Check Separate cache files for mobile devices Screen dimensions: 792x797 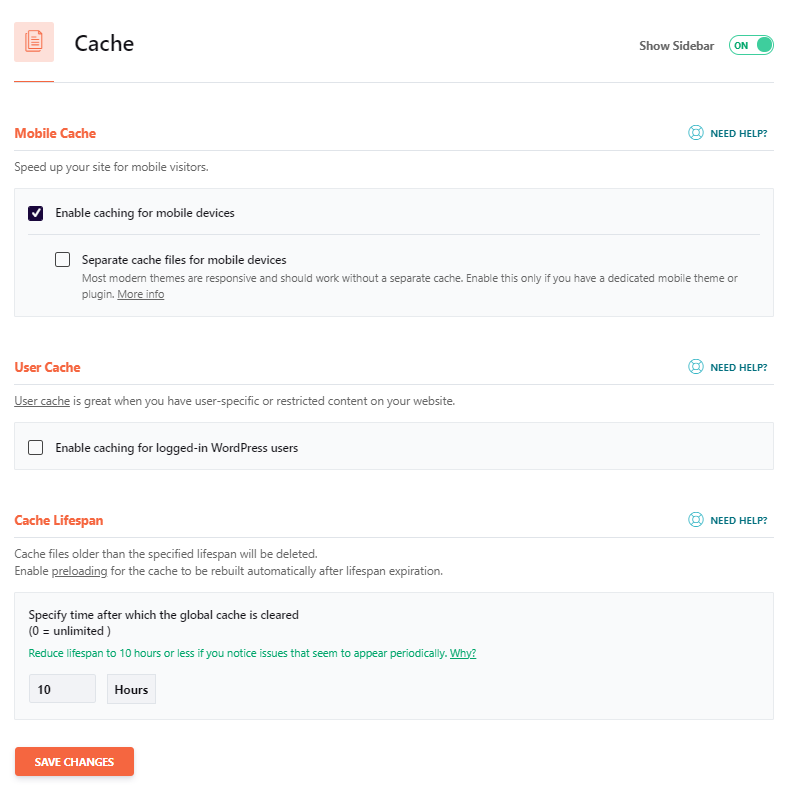pyautogui.click(x=63, y=260)
